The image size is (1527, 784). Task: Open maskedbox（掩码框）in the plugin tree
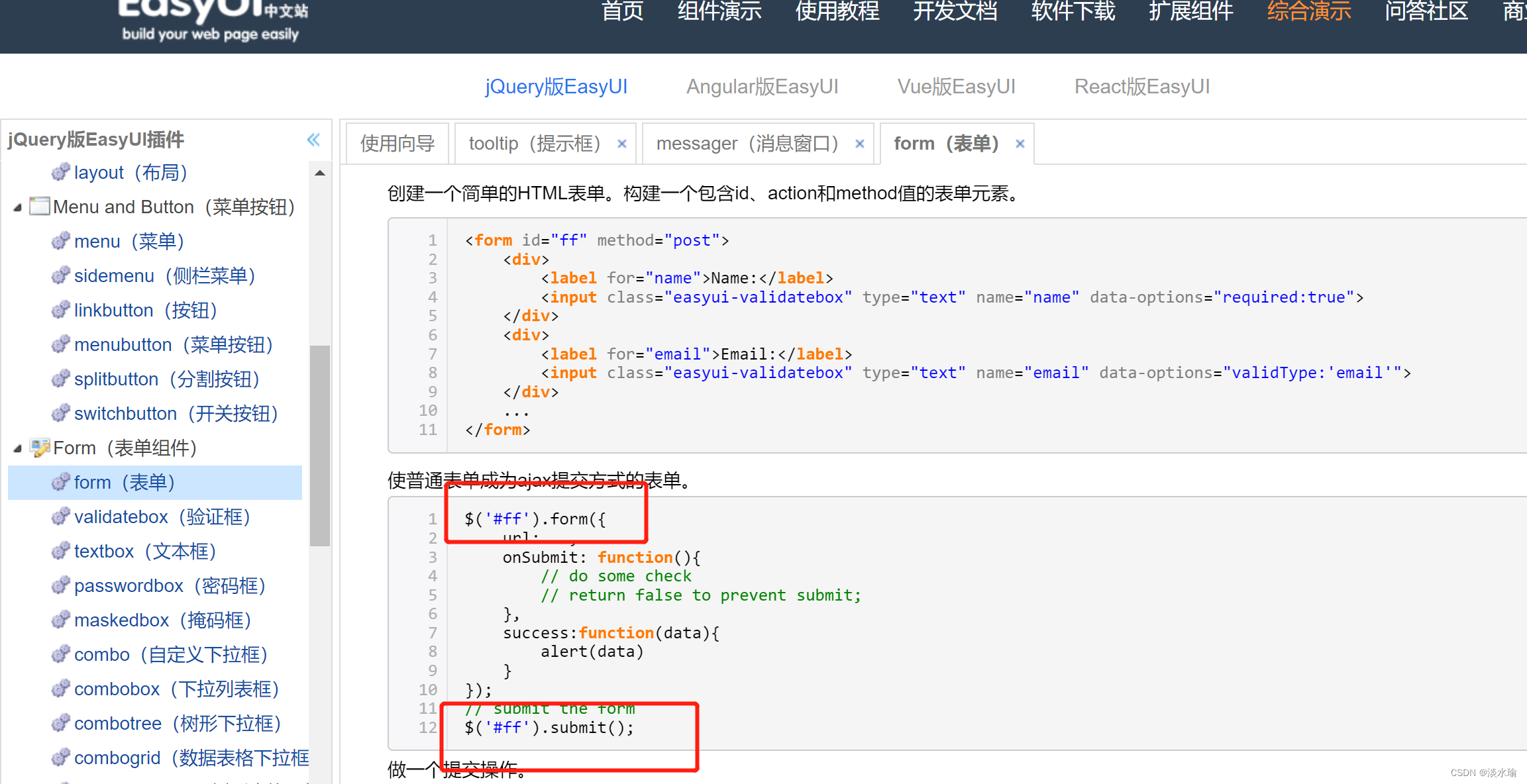click(x=163, y=620)
